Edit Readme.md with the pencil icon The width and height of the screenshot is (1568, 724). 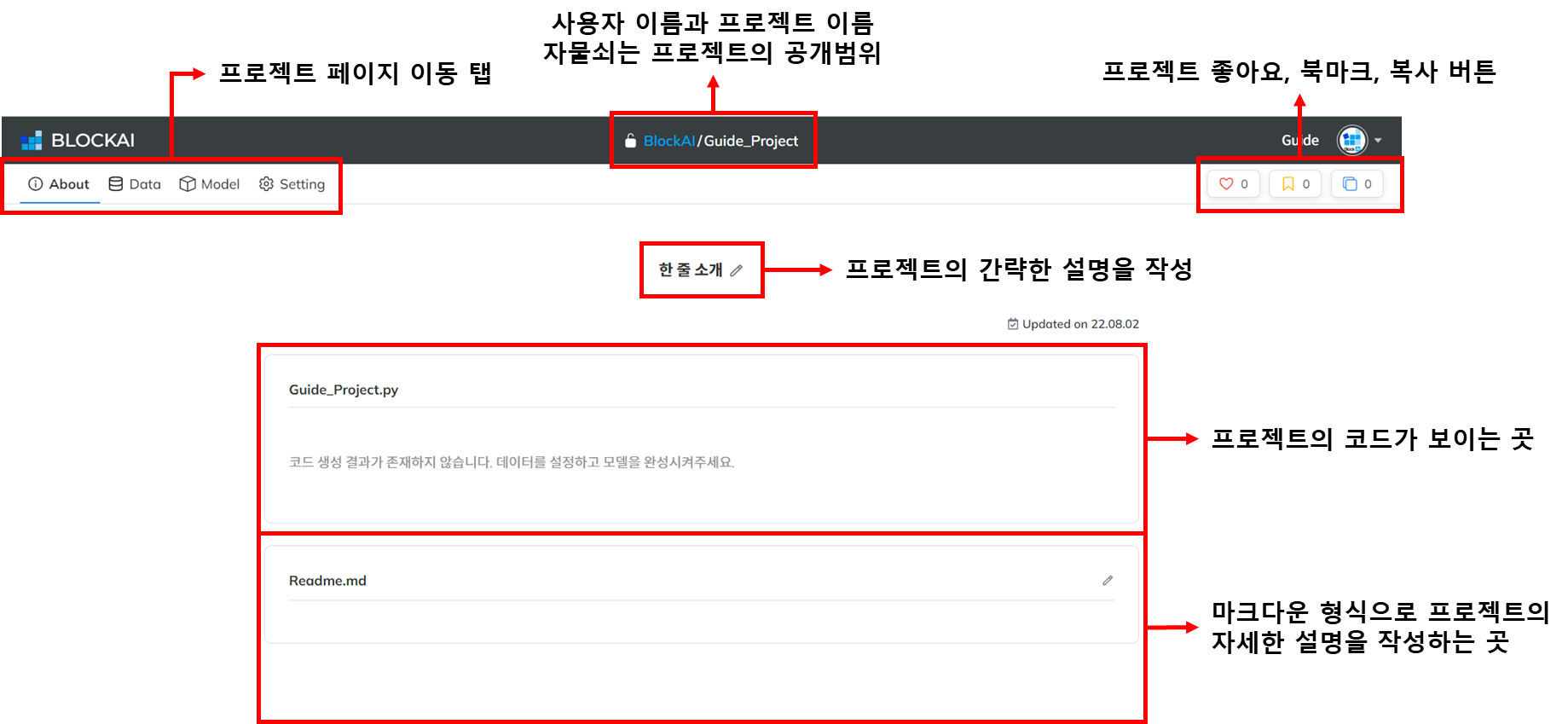[1108, 581]
